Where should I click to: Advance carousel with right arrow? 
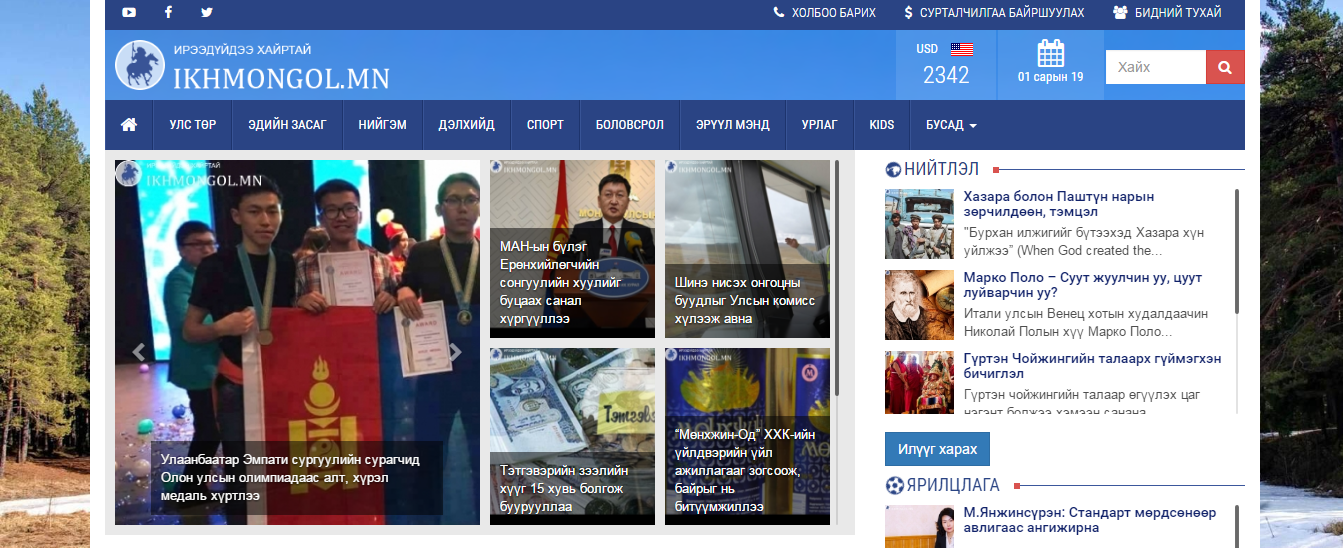tap(455, 351)
